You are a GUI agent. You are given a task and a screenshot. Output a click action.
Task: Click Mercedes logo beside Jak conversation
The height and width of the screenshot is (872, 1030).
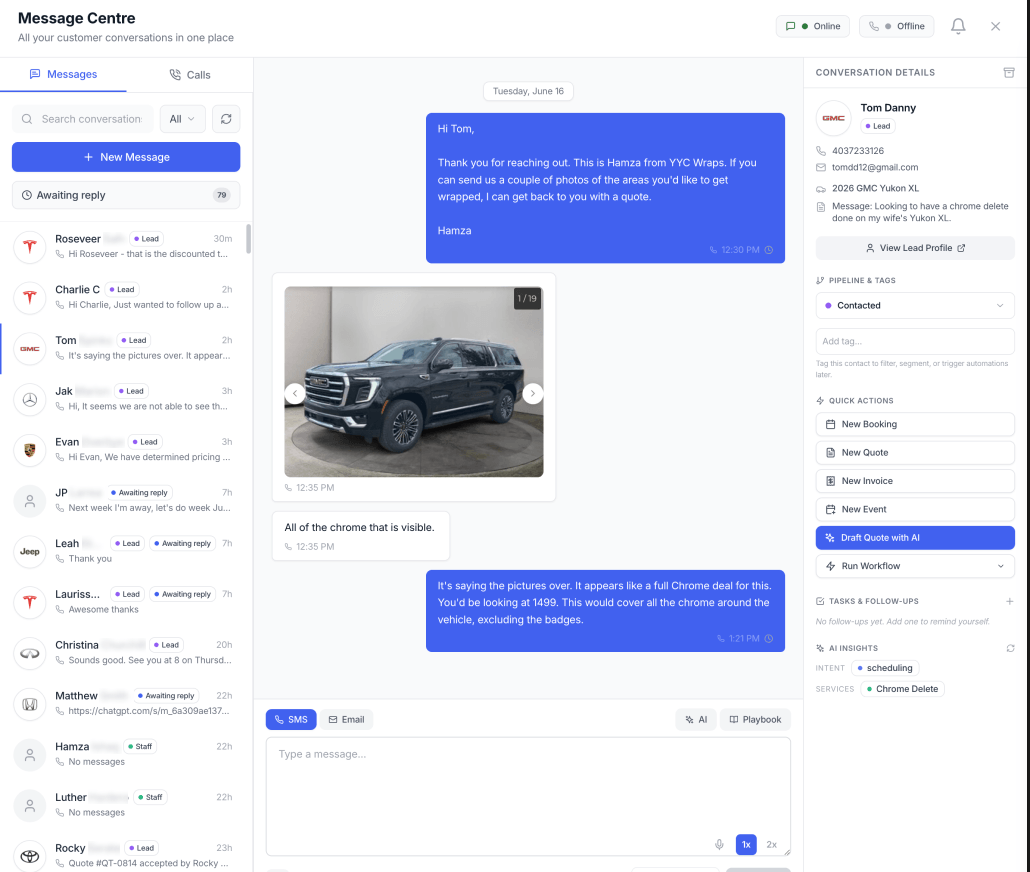(30, 400)
